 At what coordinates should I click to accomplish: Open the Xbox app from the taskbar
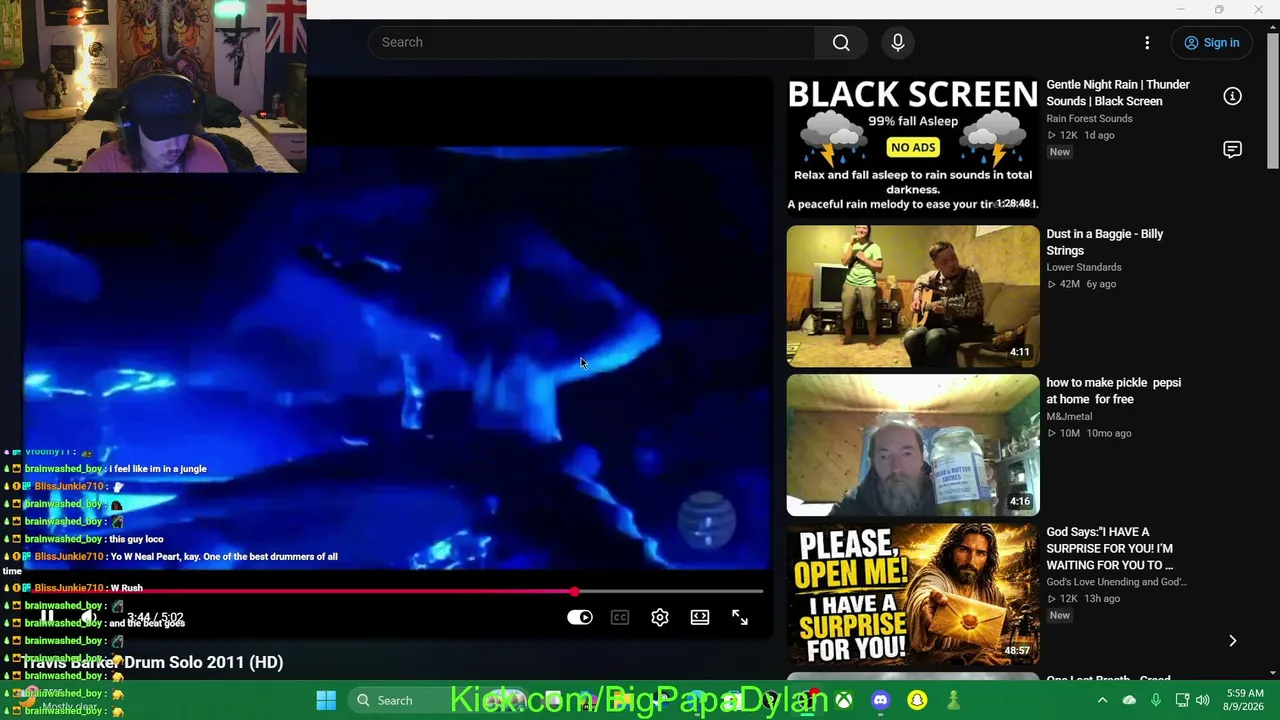point(845,700)
